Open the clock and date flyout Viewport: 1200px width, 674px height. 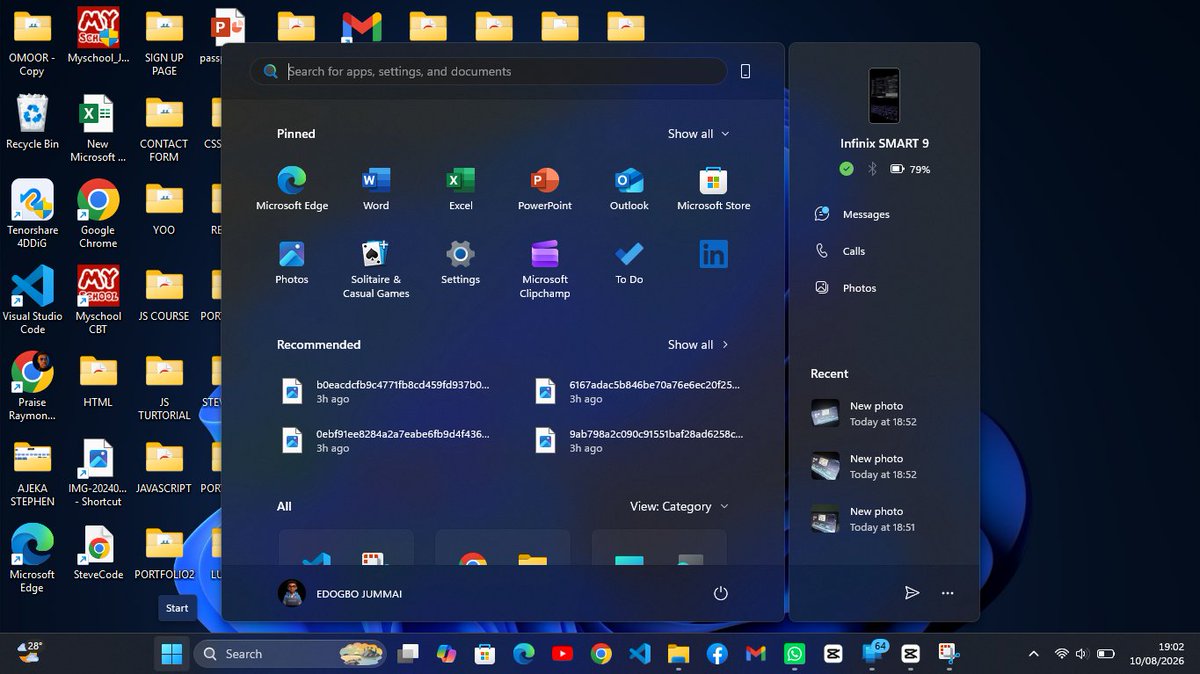point(1156,654)
